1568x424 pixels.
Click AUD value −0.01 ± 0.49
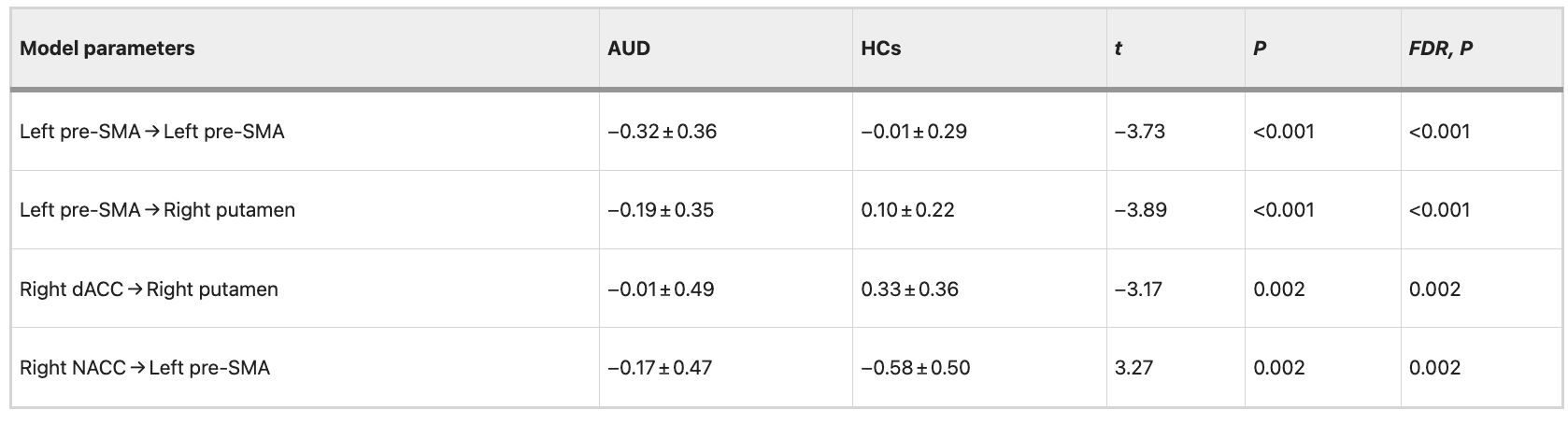tap(661, 290)
